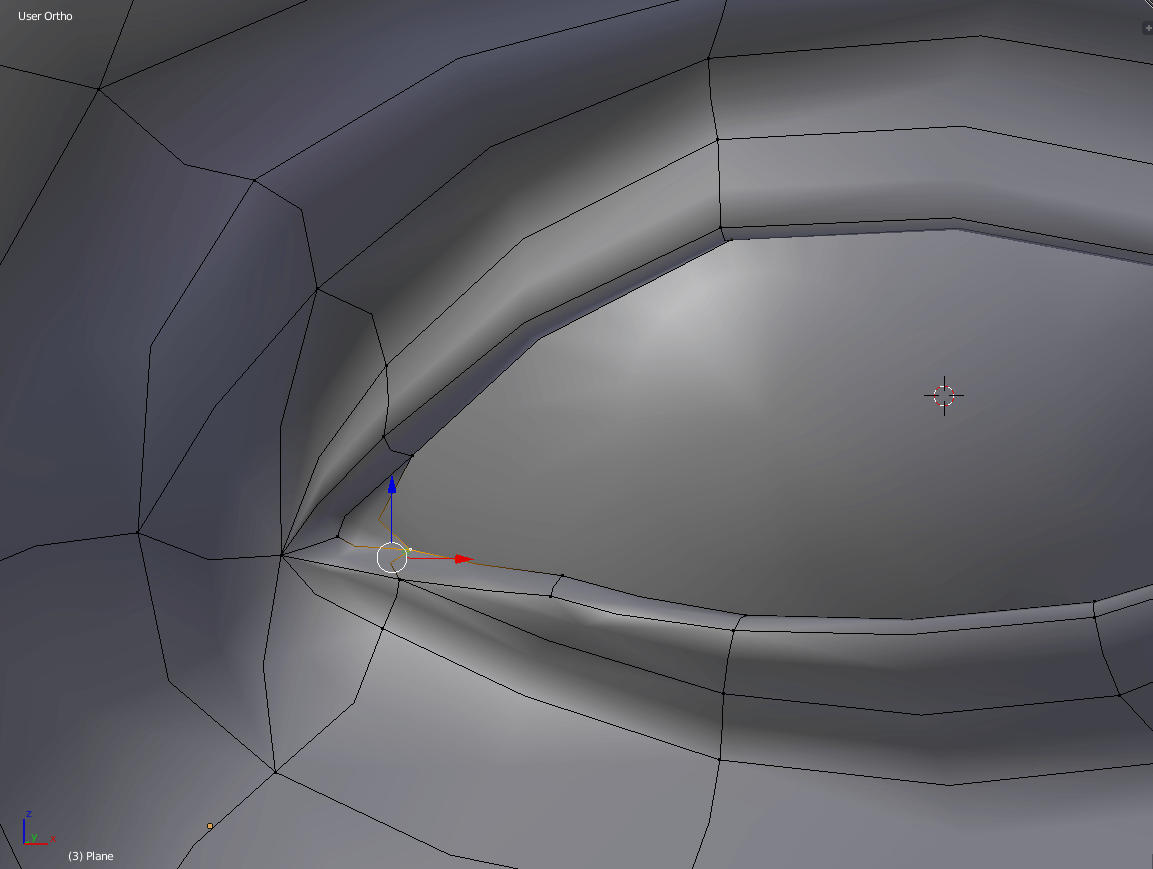The height and width of the screenshot is (869, 1153).
Task: Select the inner eye corner vertex where edges converge
Action: [x=283, y=554]
